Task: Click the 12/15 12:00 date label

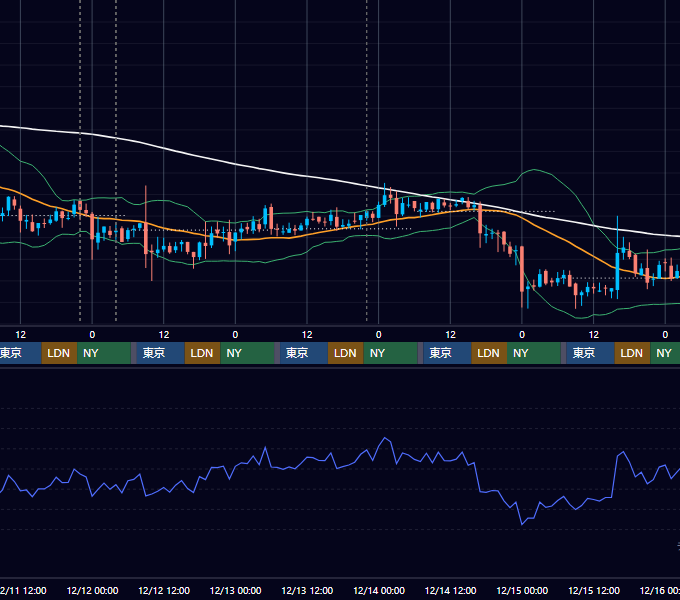Action: [594, 590]
